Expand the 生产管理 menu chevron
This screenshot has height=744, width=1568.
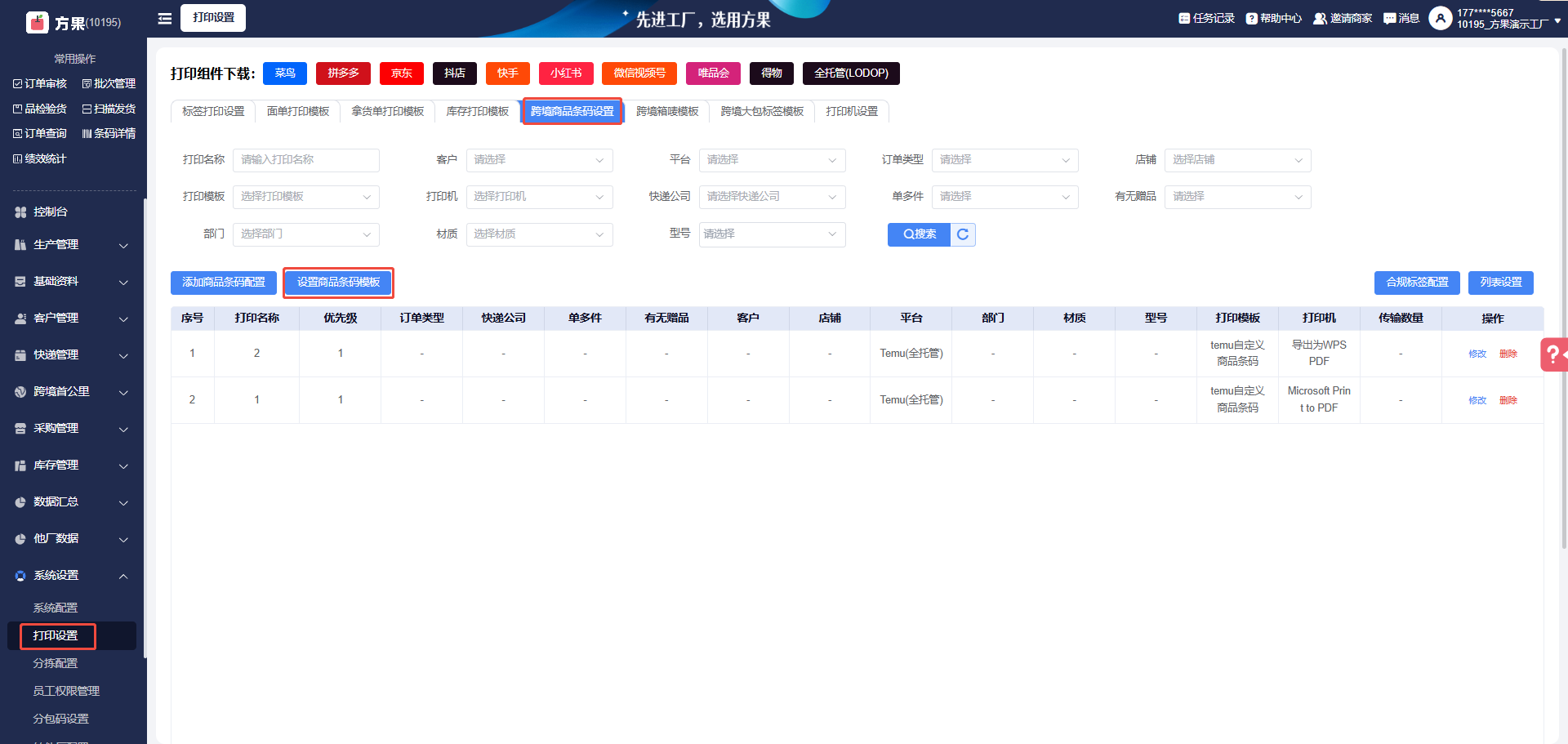click(123, 245)
